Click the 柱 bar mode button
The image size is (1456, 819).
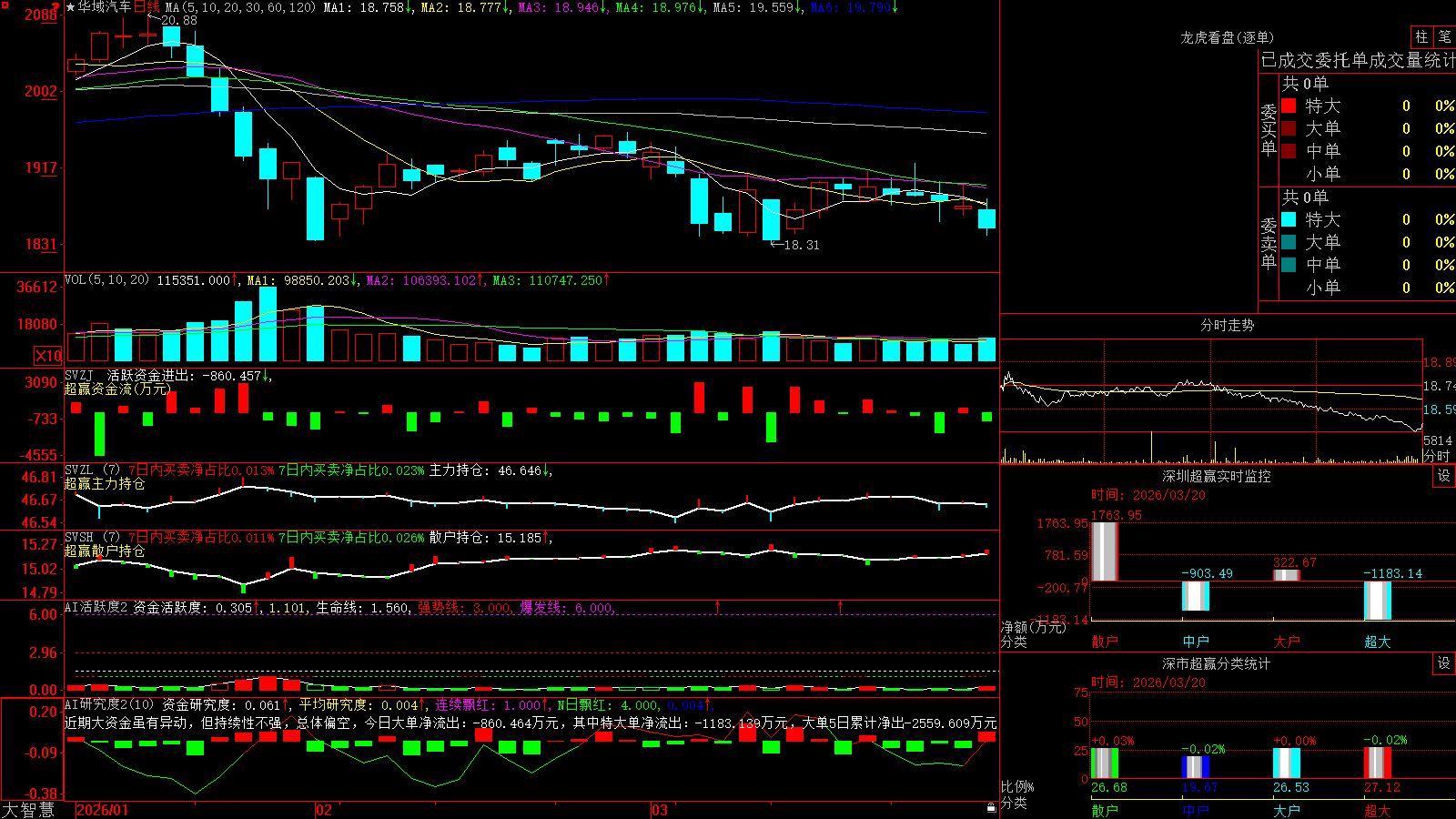point(1421,36)
